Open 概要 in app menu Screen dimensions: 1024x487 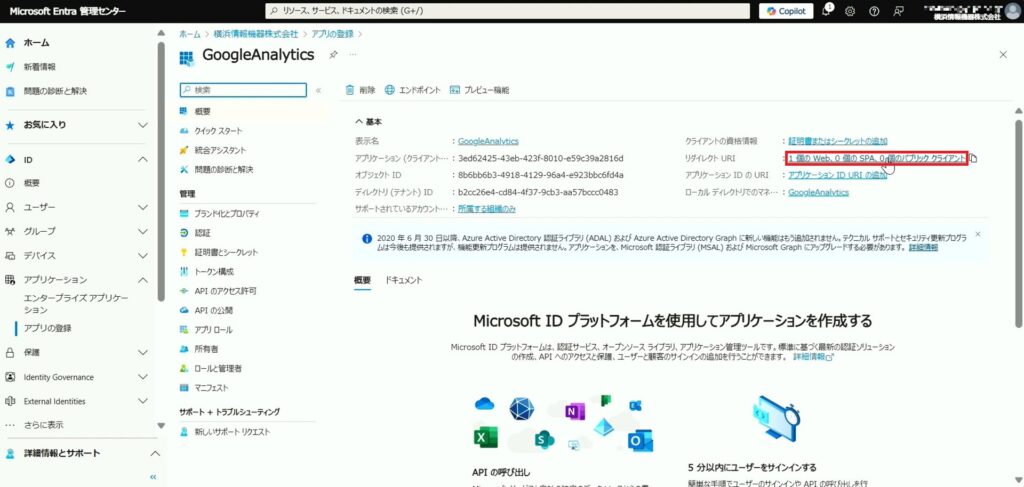(x=202, y=112)
